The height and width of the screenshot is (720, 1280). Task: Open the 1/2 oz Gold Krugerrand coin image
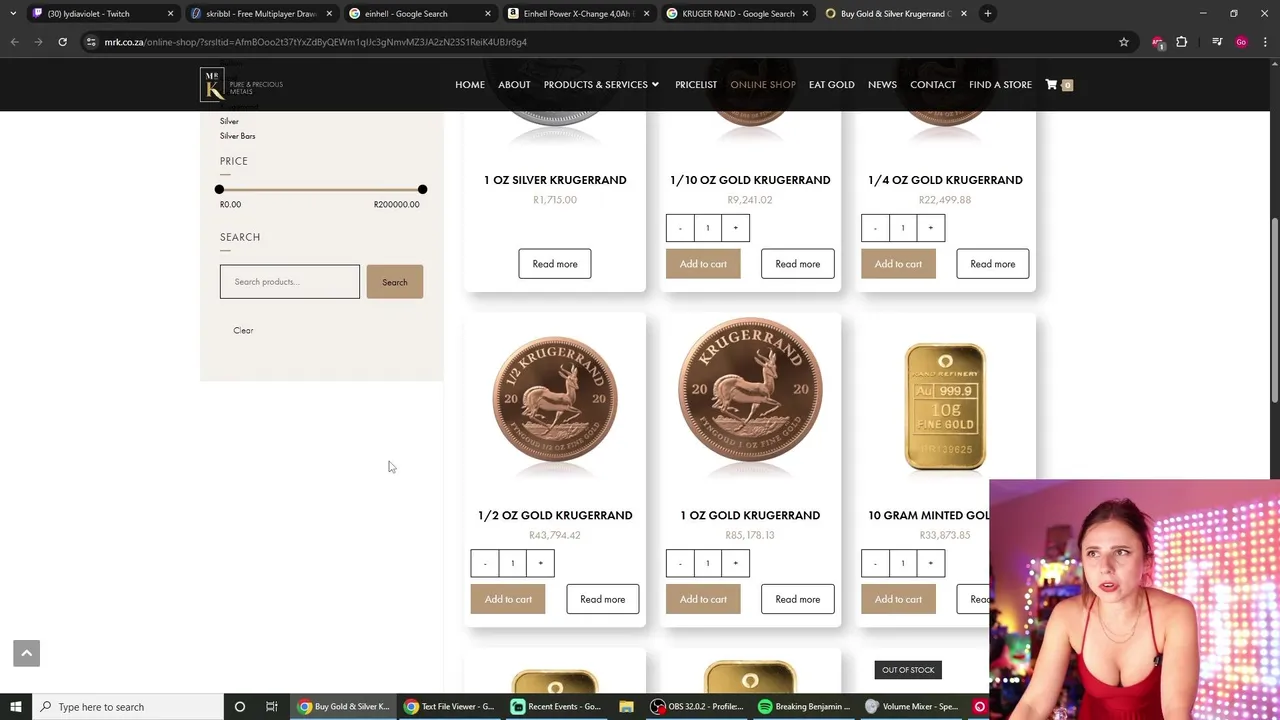pyautogui.click(x=555, y=399)
